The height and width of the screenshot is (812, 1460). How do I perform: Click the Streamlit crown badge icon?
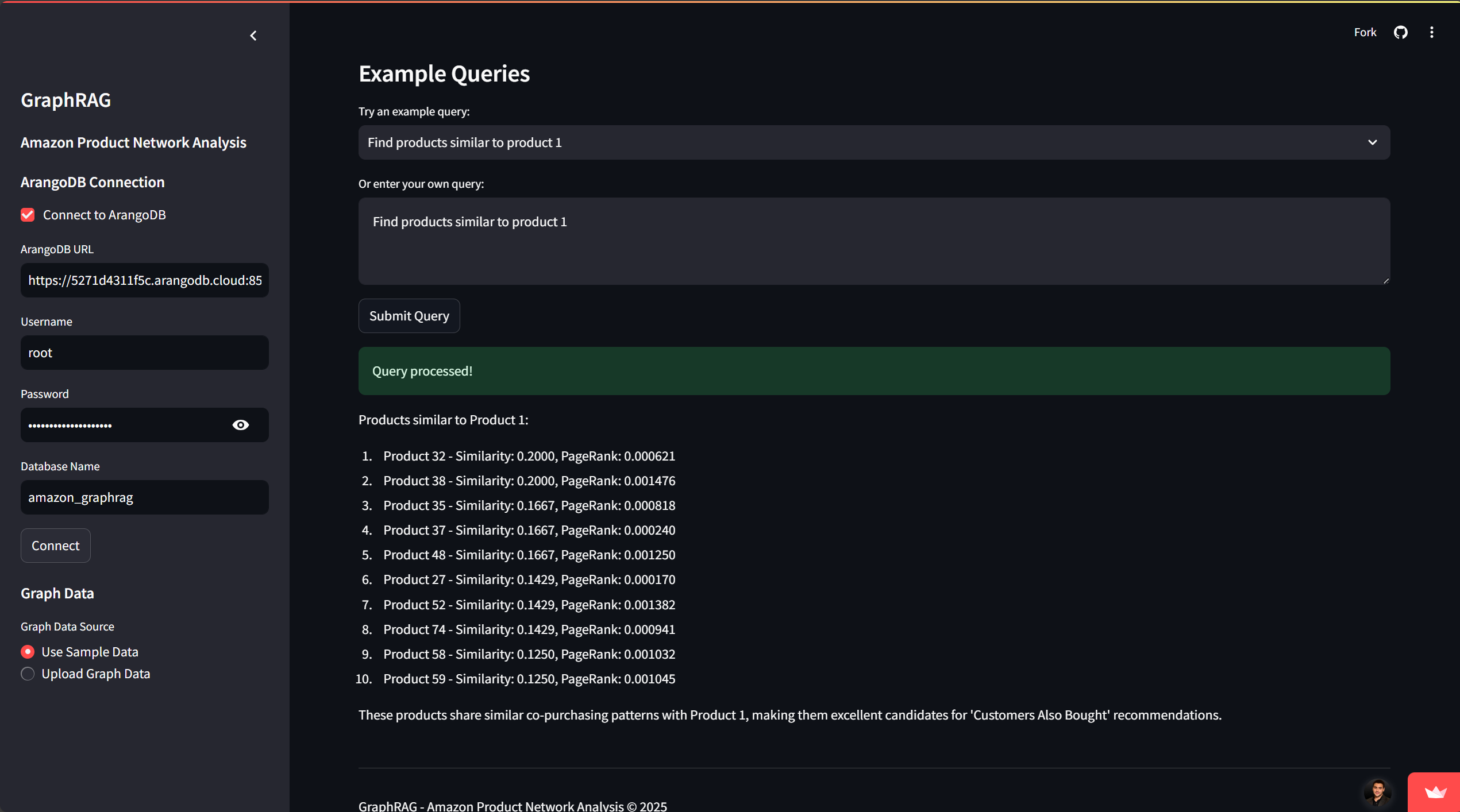(1435, 793)
